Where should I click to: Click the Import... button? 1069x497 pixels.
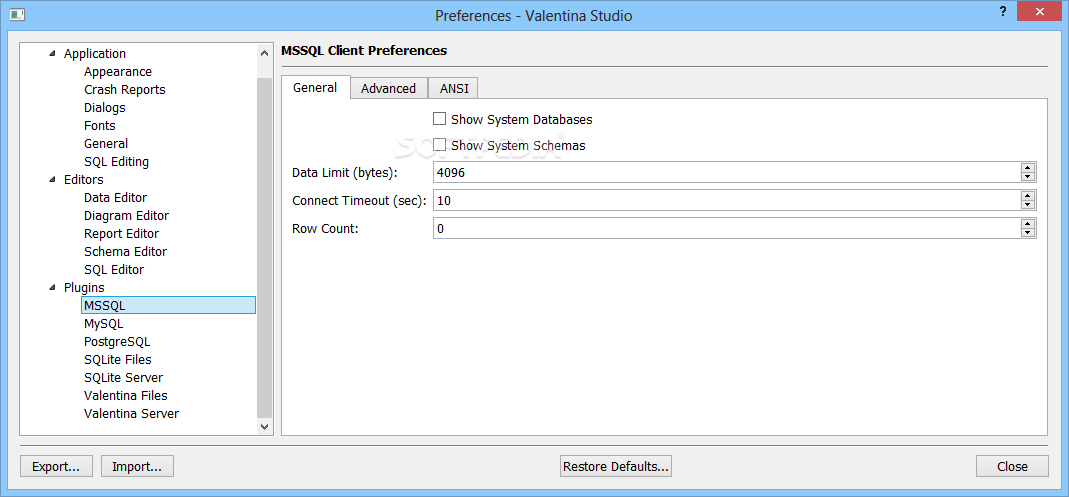click(137, 466)
